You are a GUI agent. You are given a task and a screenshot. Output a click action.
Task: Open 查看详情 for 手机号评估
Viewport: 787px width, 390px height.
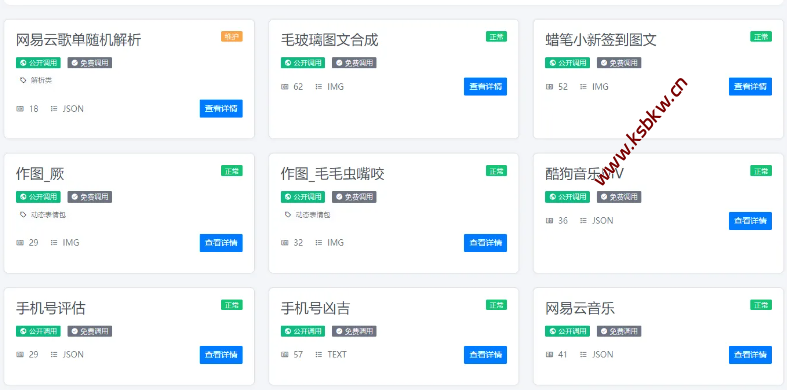pos(221,355)
